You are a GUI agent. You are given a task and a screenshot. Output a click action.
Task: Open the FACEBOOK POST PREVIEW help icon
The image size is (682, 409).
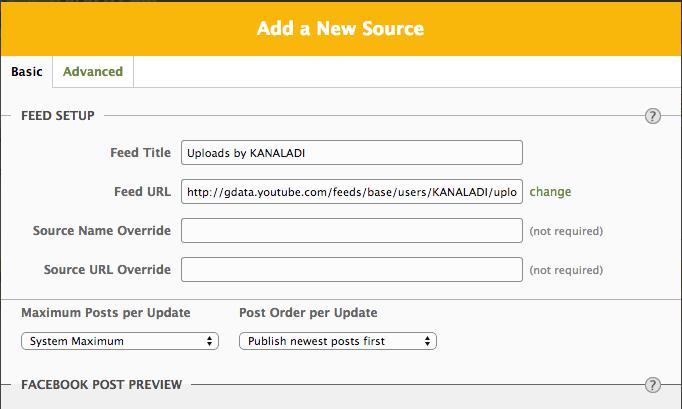pyautogui.click(x=653, y=384)
